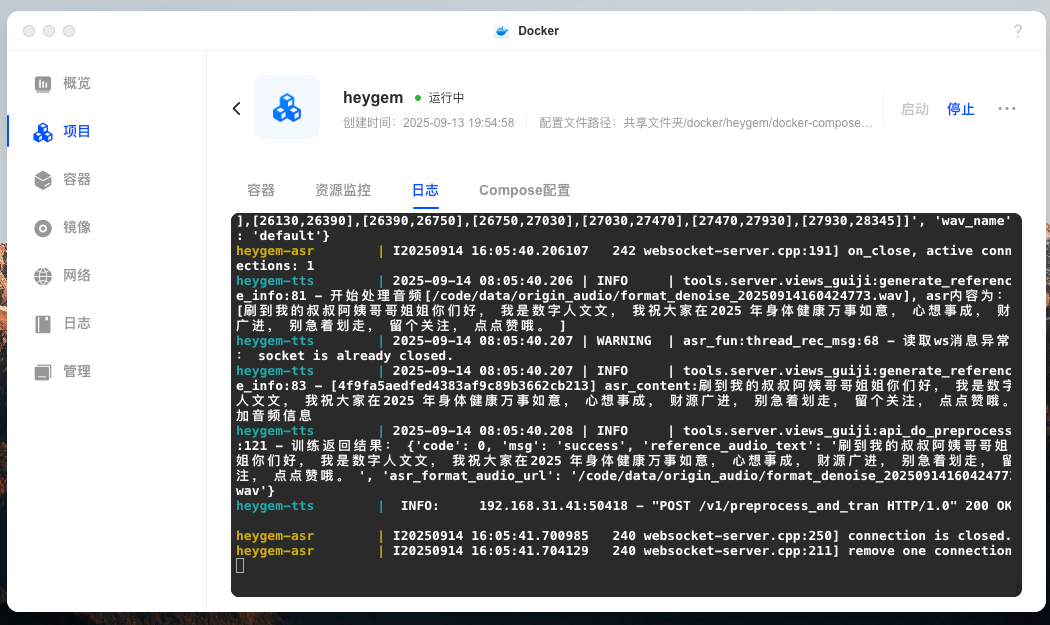Open the Management (管理) sidebar icon
The height and width of the screenshot is (625, 1050).
click(43, 372)
